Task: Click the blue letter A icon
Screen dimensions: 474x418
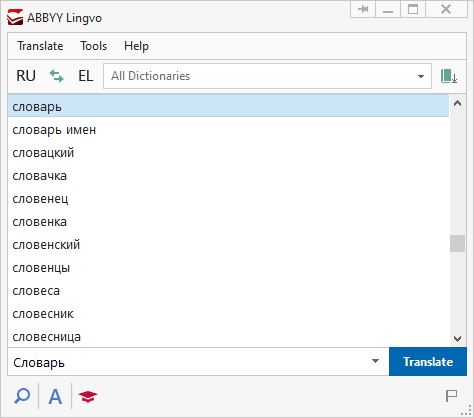Action: pyautogui.click(x=55, y=396)
